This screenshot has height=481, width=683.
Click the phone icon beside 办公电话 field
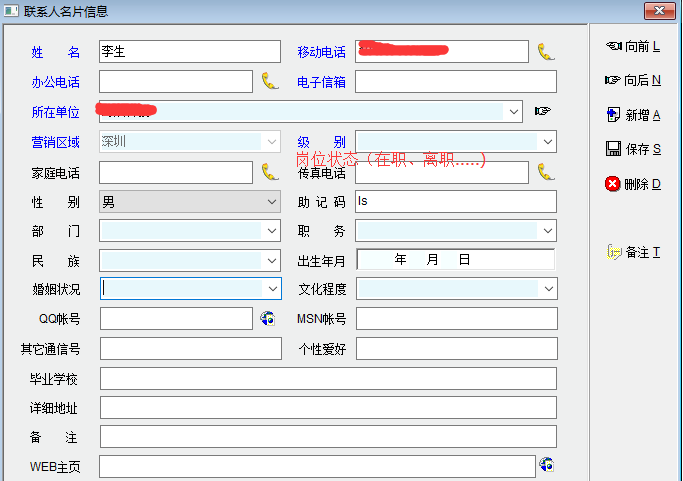pos(270,82)
